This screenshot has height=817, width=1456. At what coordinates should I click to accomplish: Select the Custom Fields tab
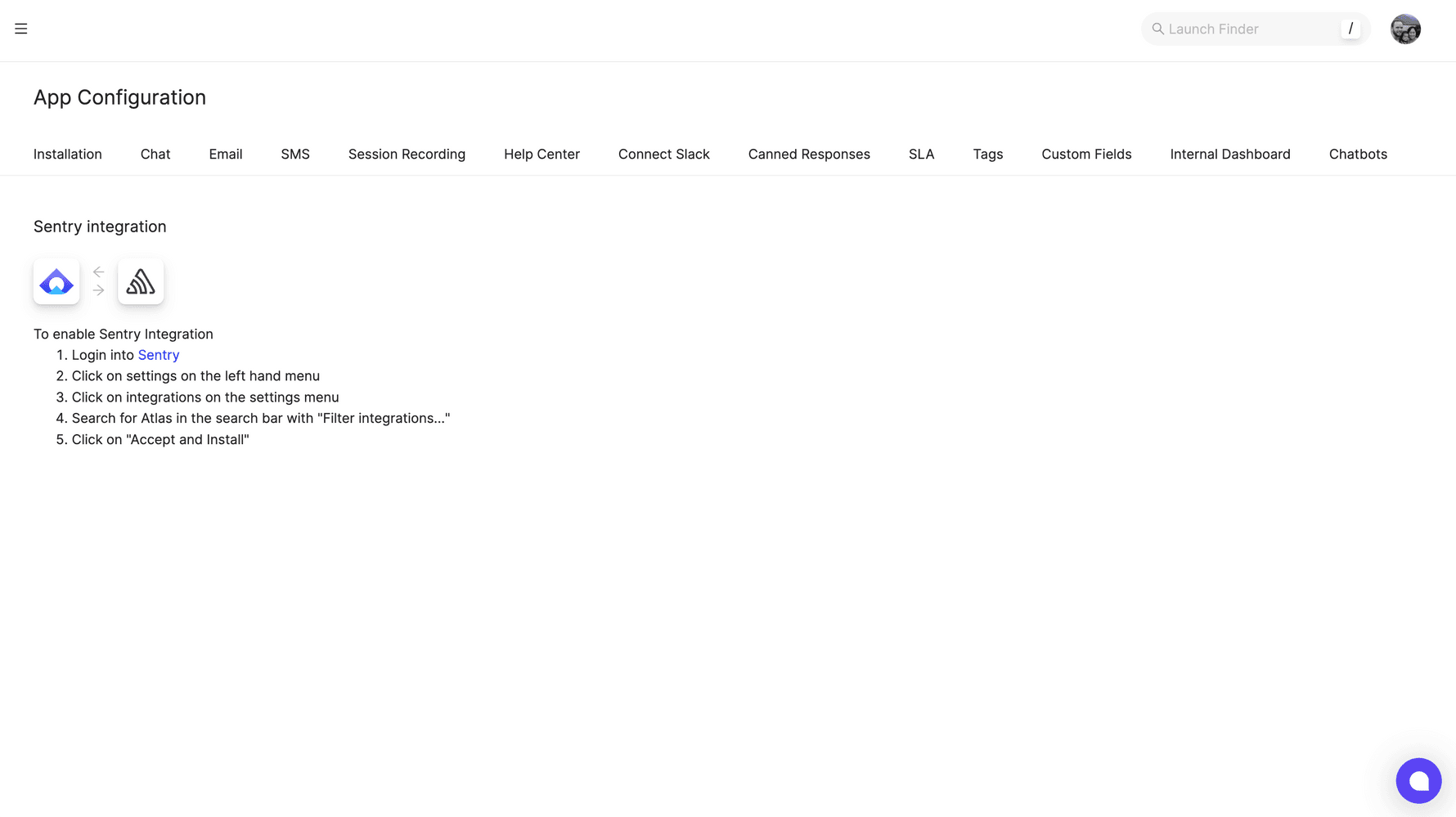tap(1086, 154)
